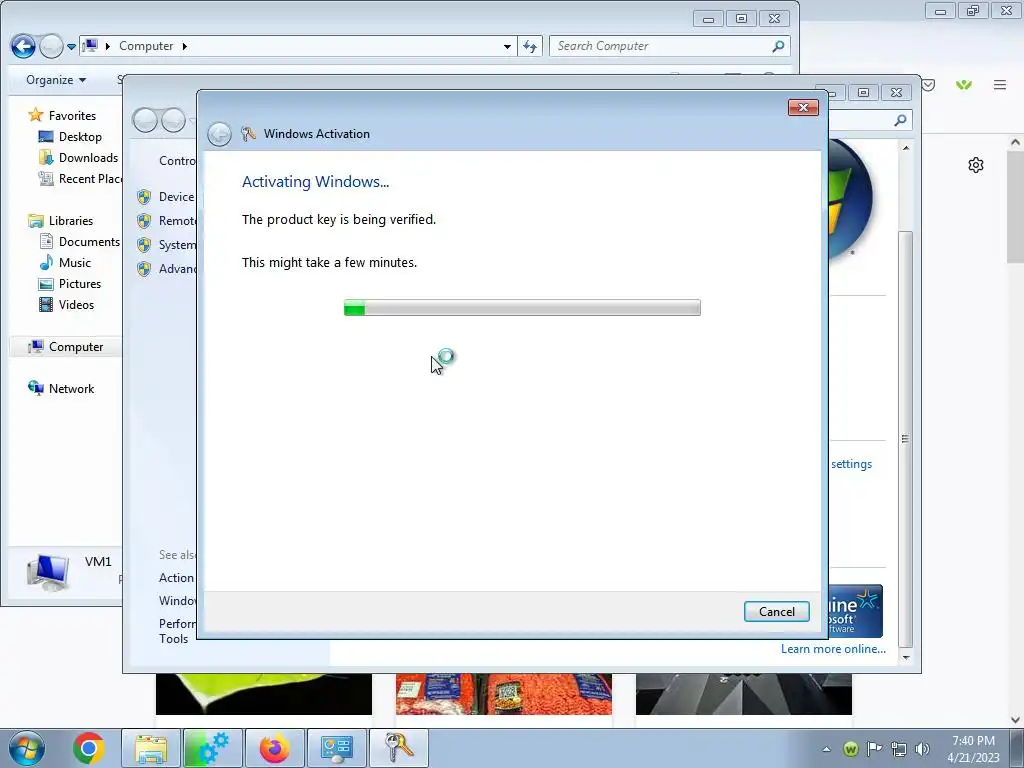Select Computer in navigation pane
The image size is (1024, 768).
tap(76, 347)
